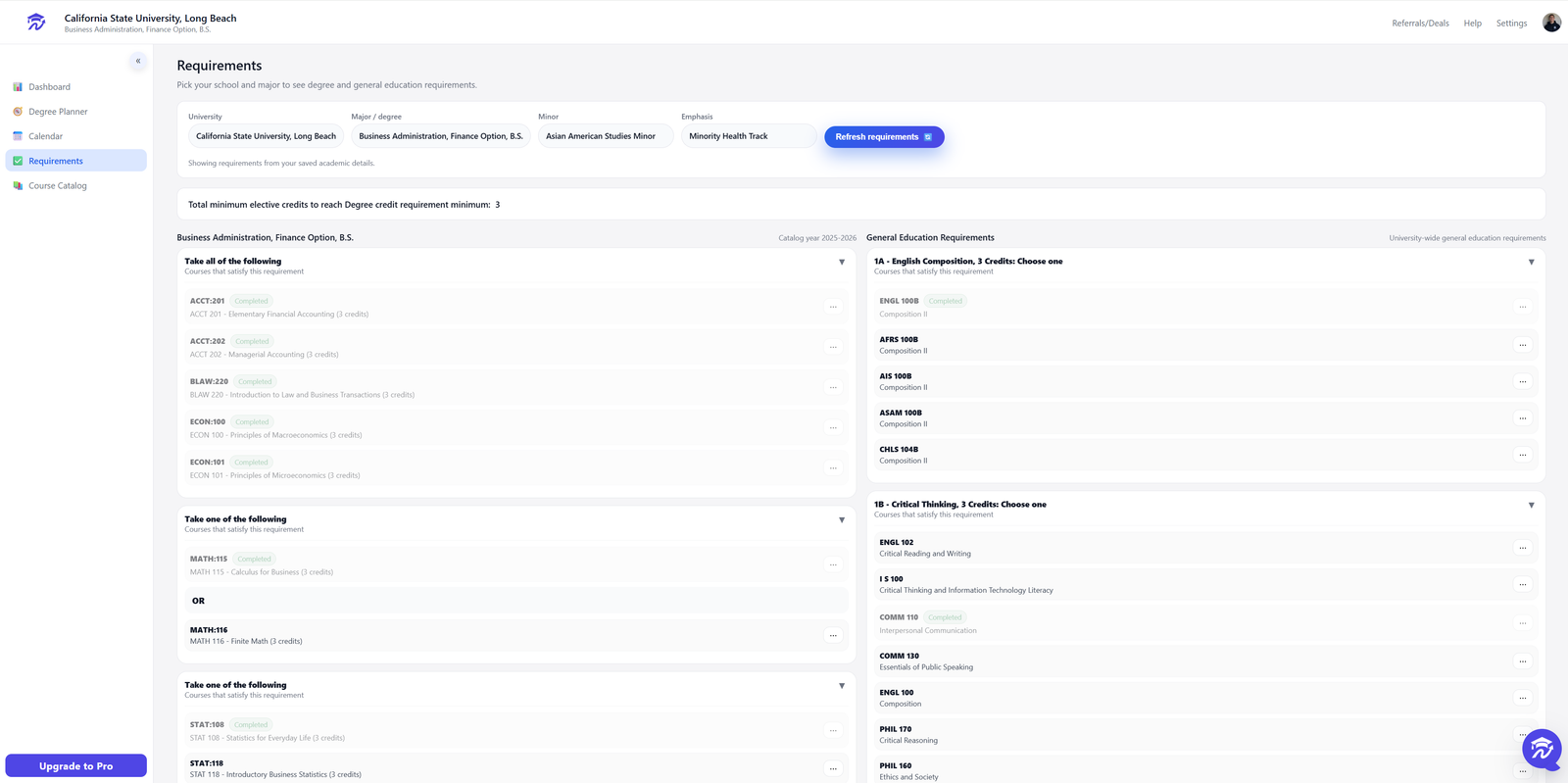The image size is (1568, 783).
Task: Open the Major / degree selector
Action: click(x=441, y=136)
